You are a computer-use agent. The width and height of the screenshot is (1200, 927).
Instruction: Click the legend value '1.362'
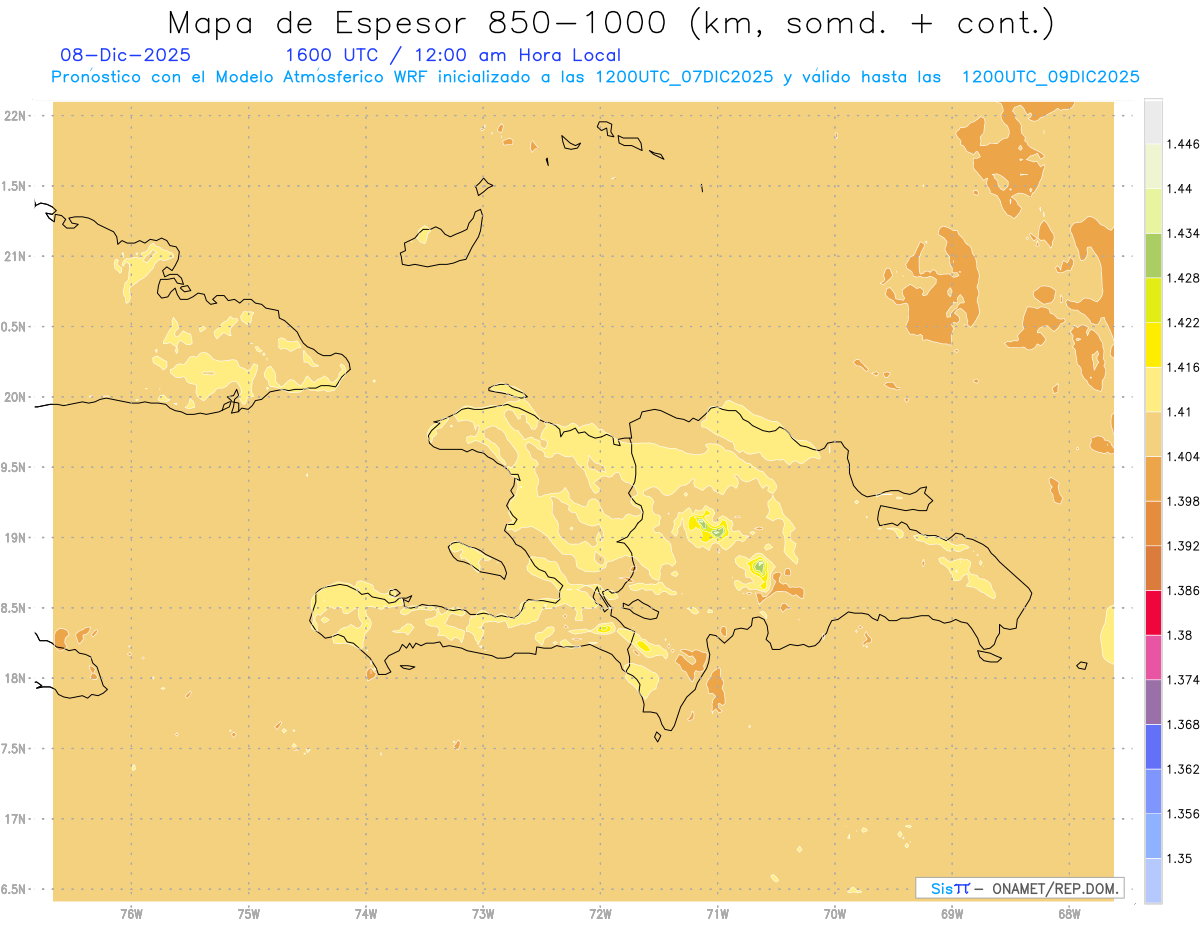[x=1184, y=769]
